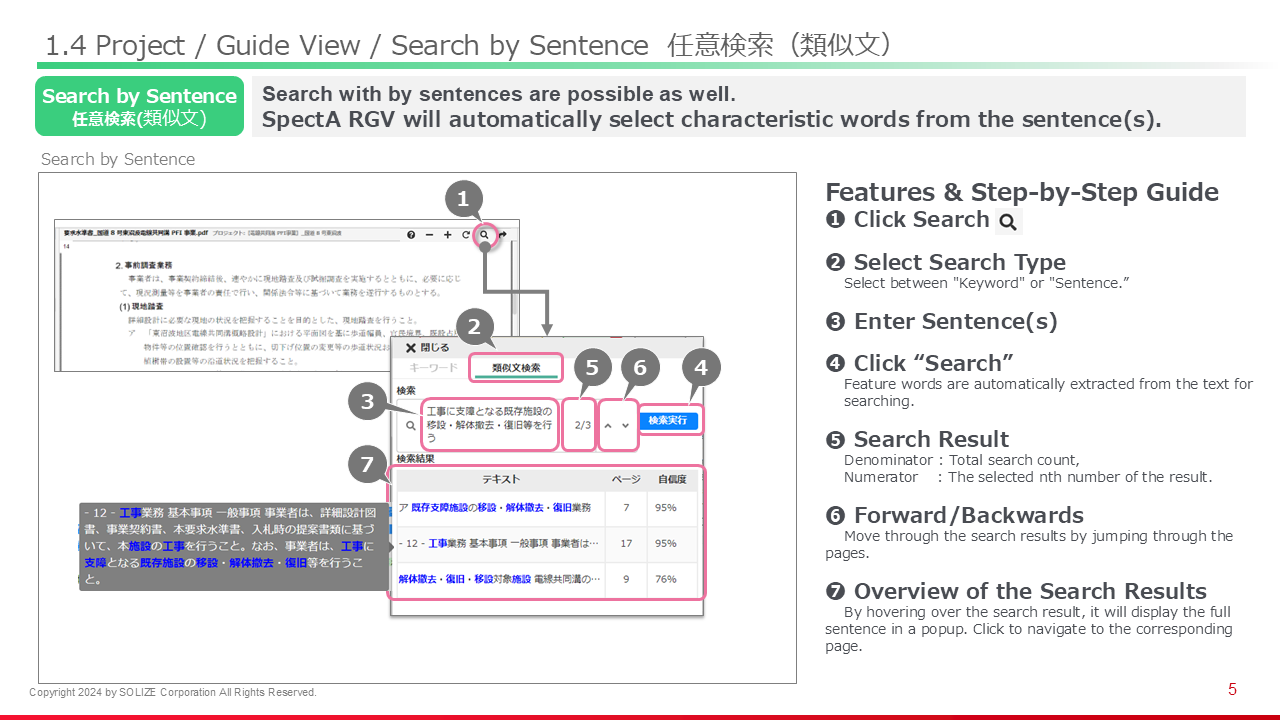Click the ページ column header
The width and height of the screenshot is (1280, 720).
click(x=626, y=479)
